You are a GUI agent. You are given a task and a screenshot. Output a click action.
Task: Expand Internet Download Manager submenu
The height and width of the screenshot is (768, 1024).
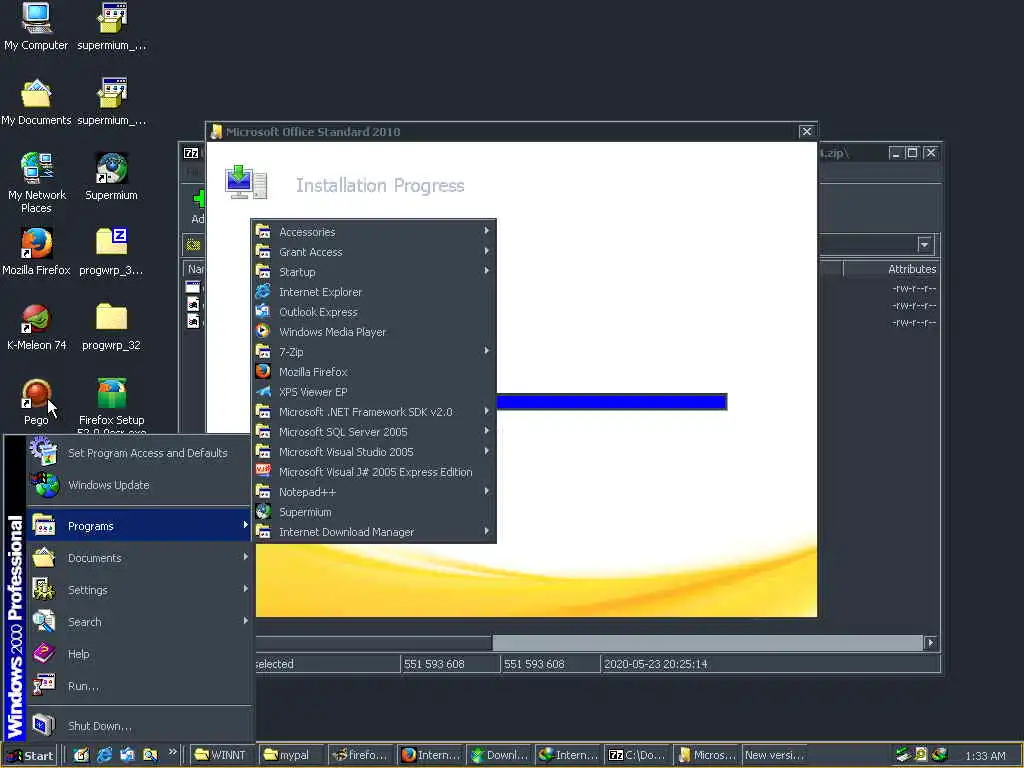point(374,532)
